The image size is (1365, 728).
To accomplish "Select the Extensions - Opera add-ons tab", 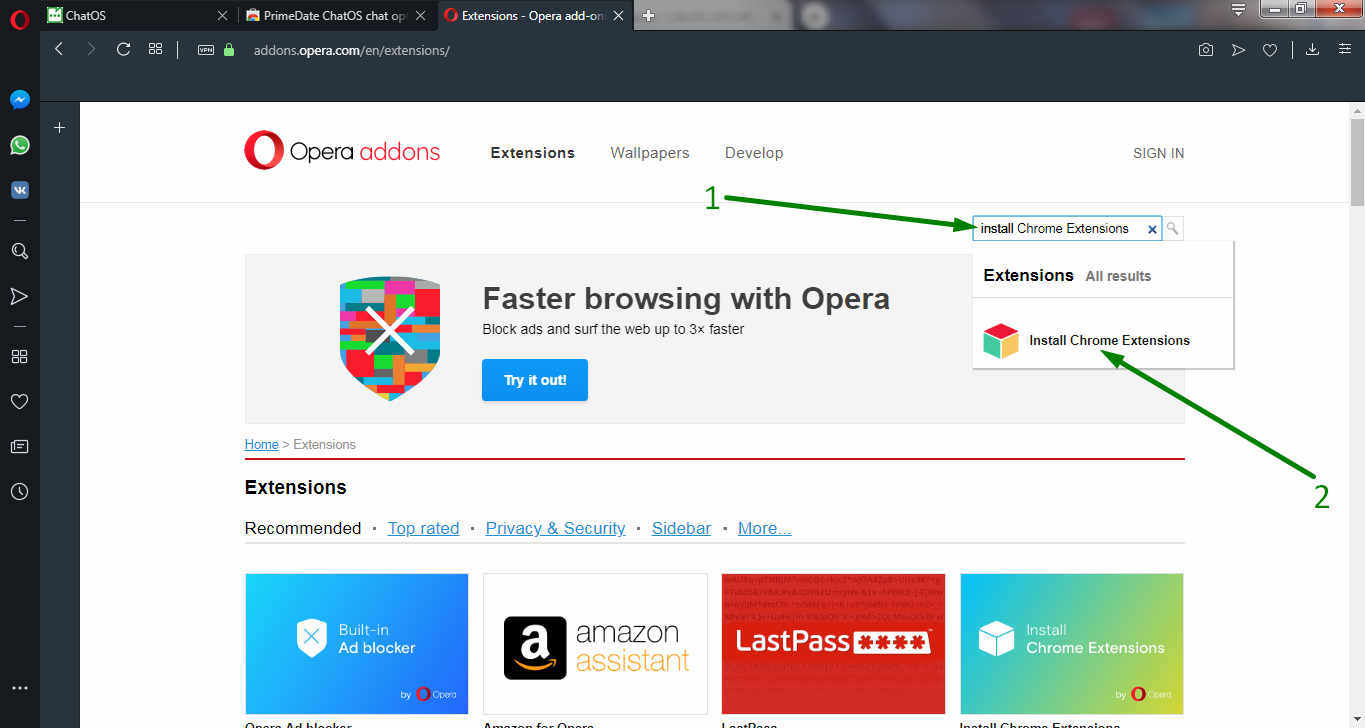I will click(x=537, y=15).
